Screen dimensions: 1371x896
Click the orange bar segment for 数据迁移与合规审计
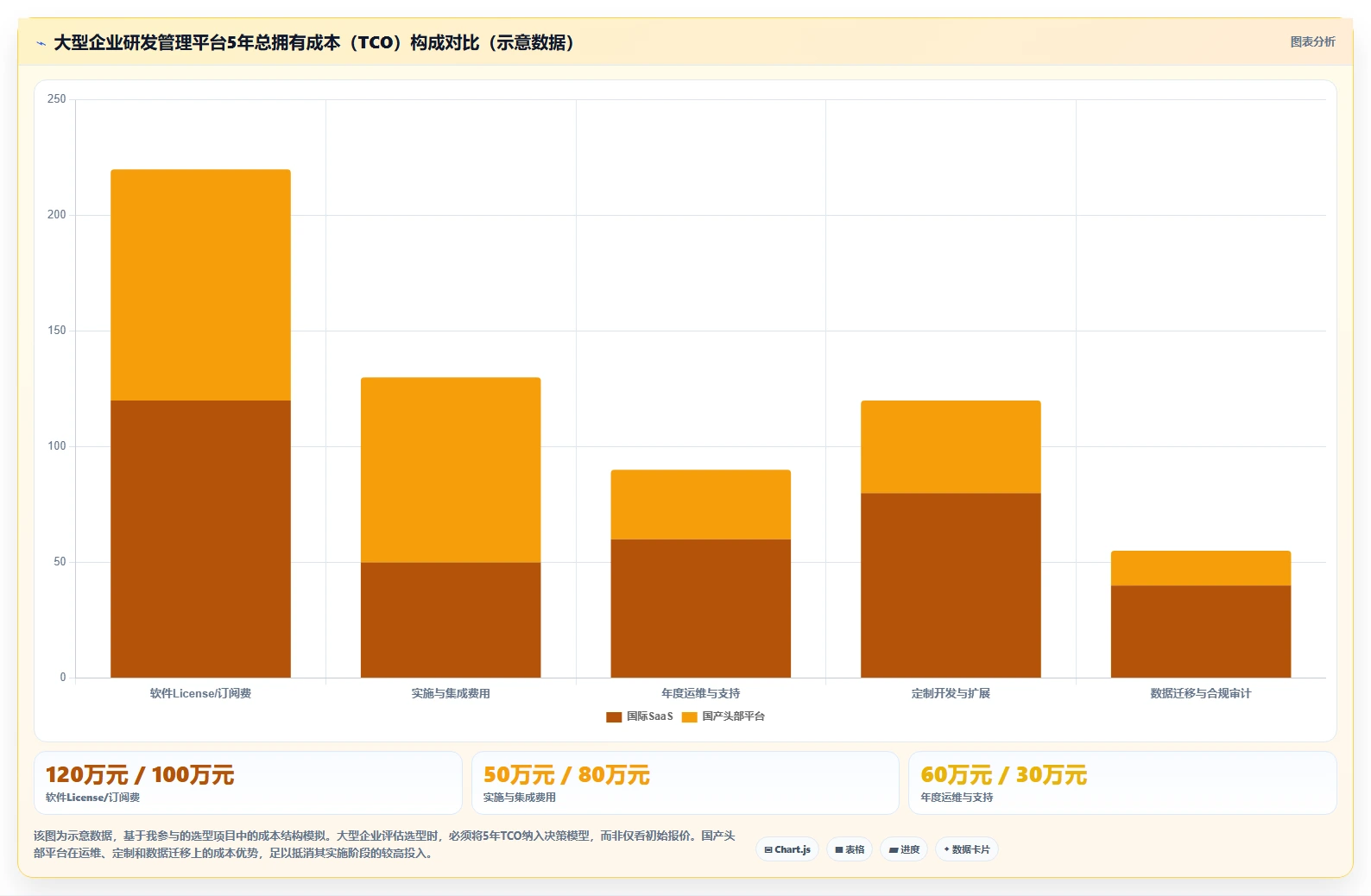click(x=1201, y=568)
